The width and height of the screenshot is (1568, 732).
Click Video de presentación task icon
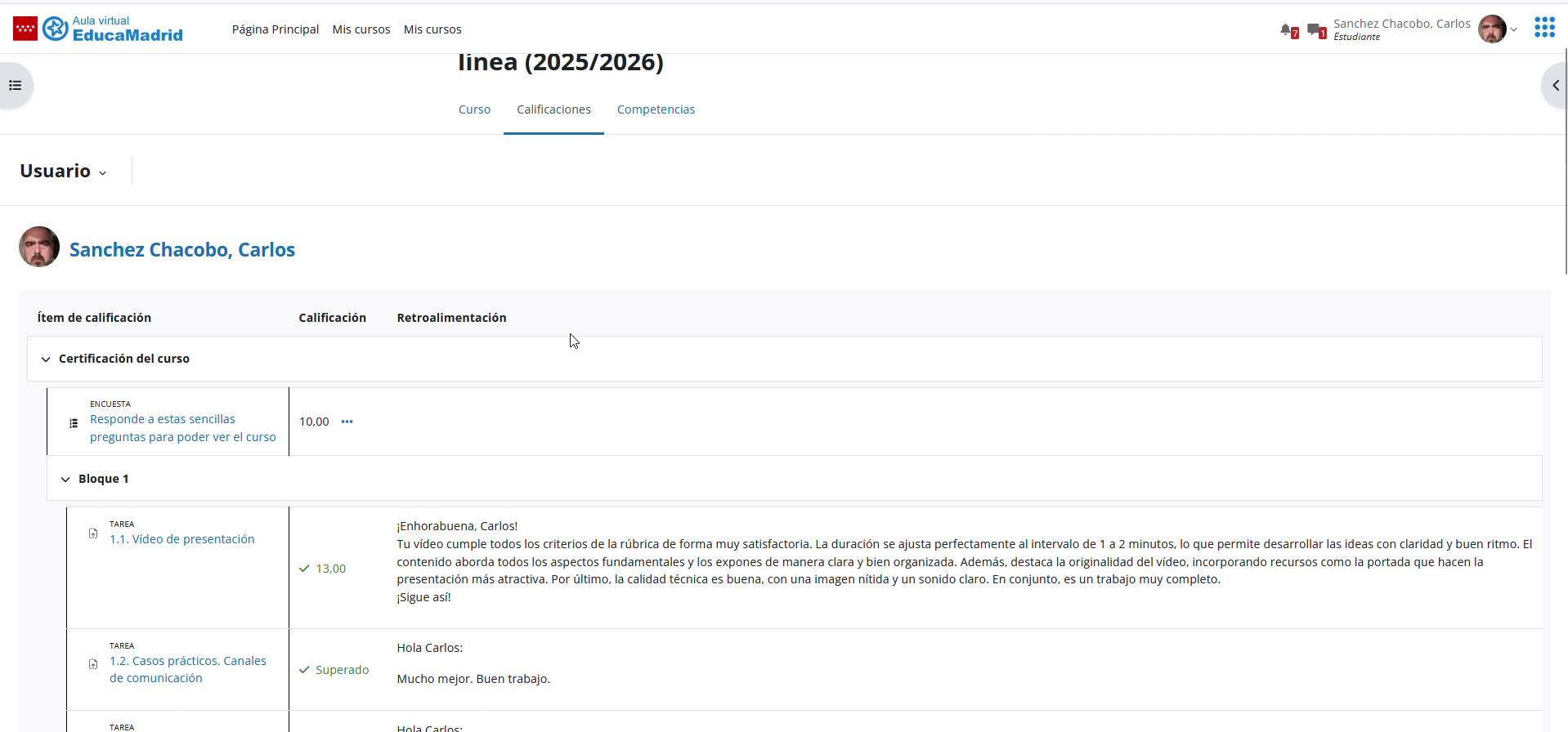93,533
